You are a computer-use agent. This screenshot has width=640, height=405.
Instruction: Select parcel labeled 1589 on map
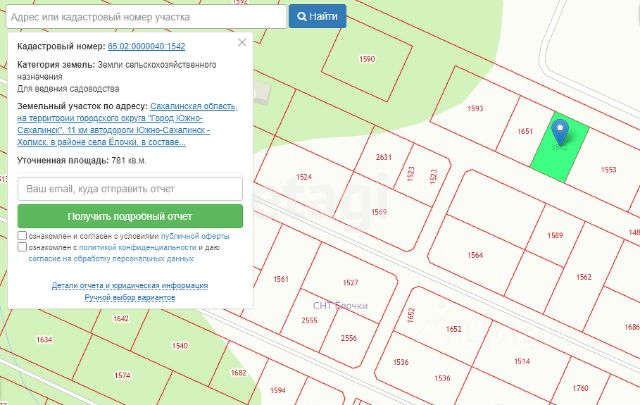tap(555, 235)
